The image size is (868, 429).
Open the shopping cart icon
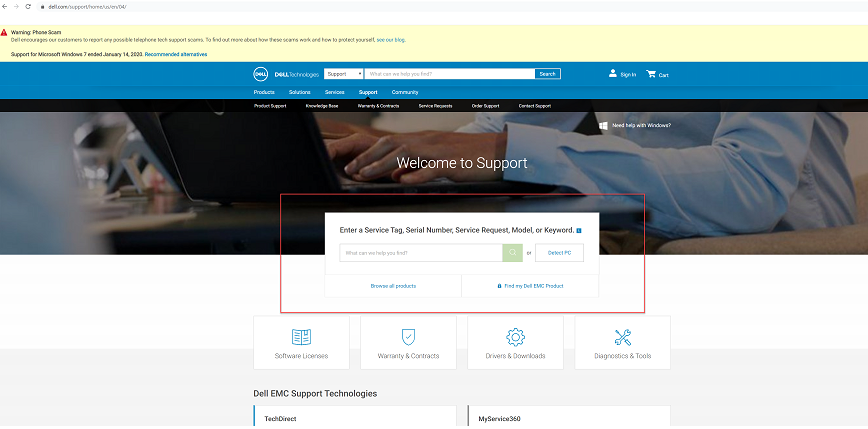[x=650, y=74]
